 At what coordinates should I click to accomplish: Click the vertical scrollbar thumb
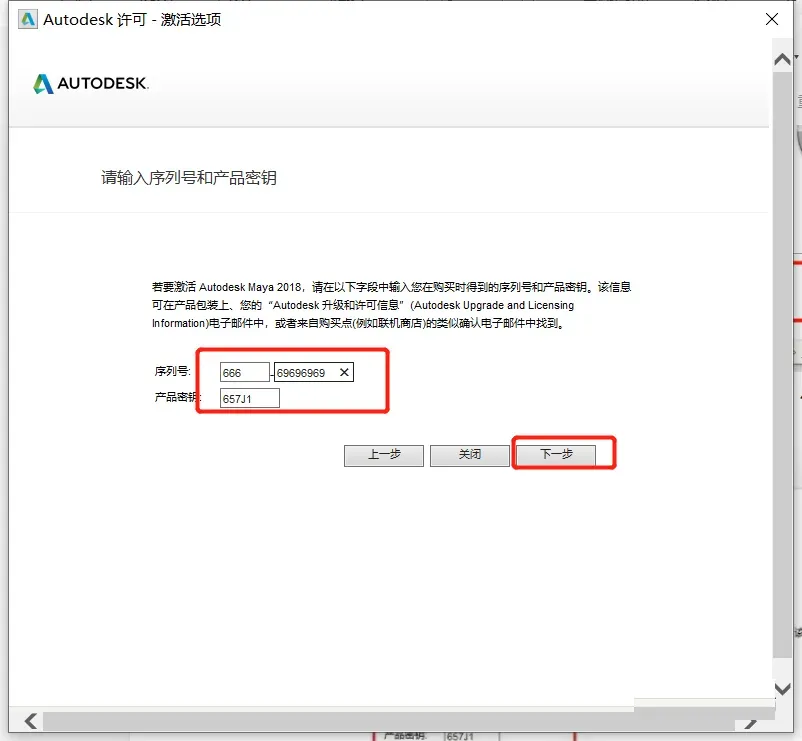coord(783,364)
